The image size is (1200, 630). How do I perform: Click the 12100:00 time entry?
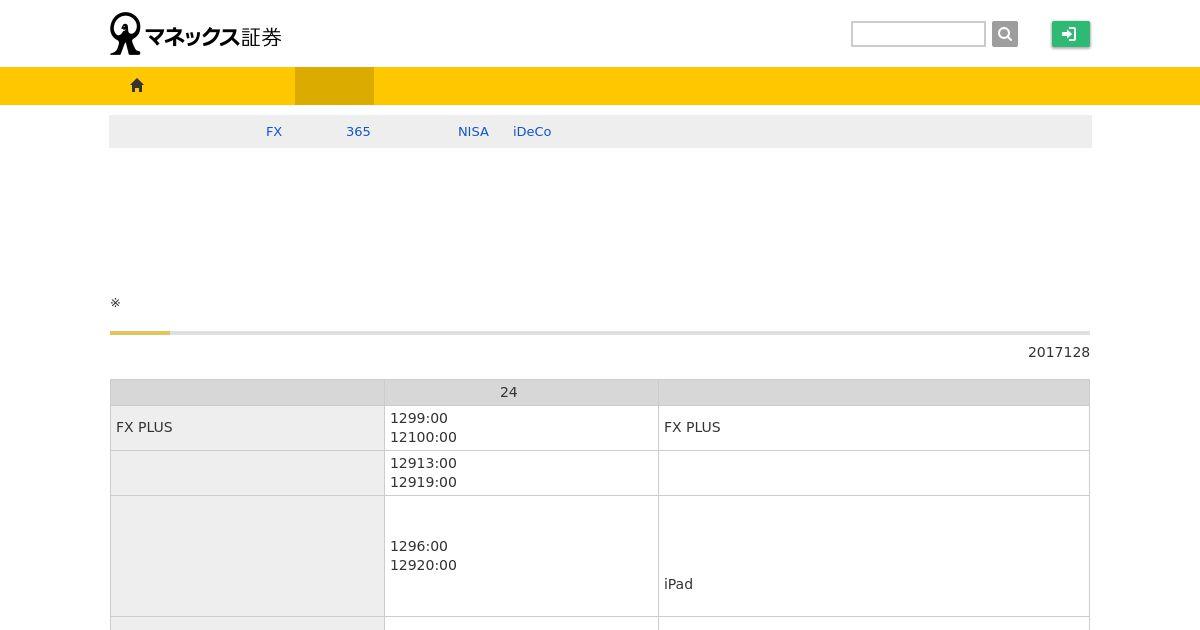[423, 437]
